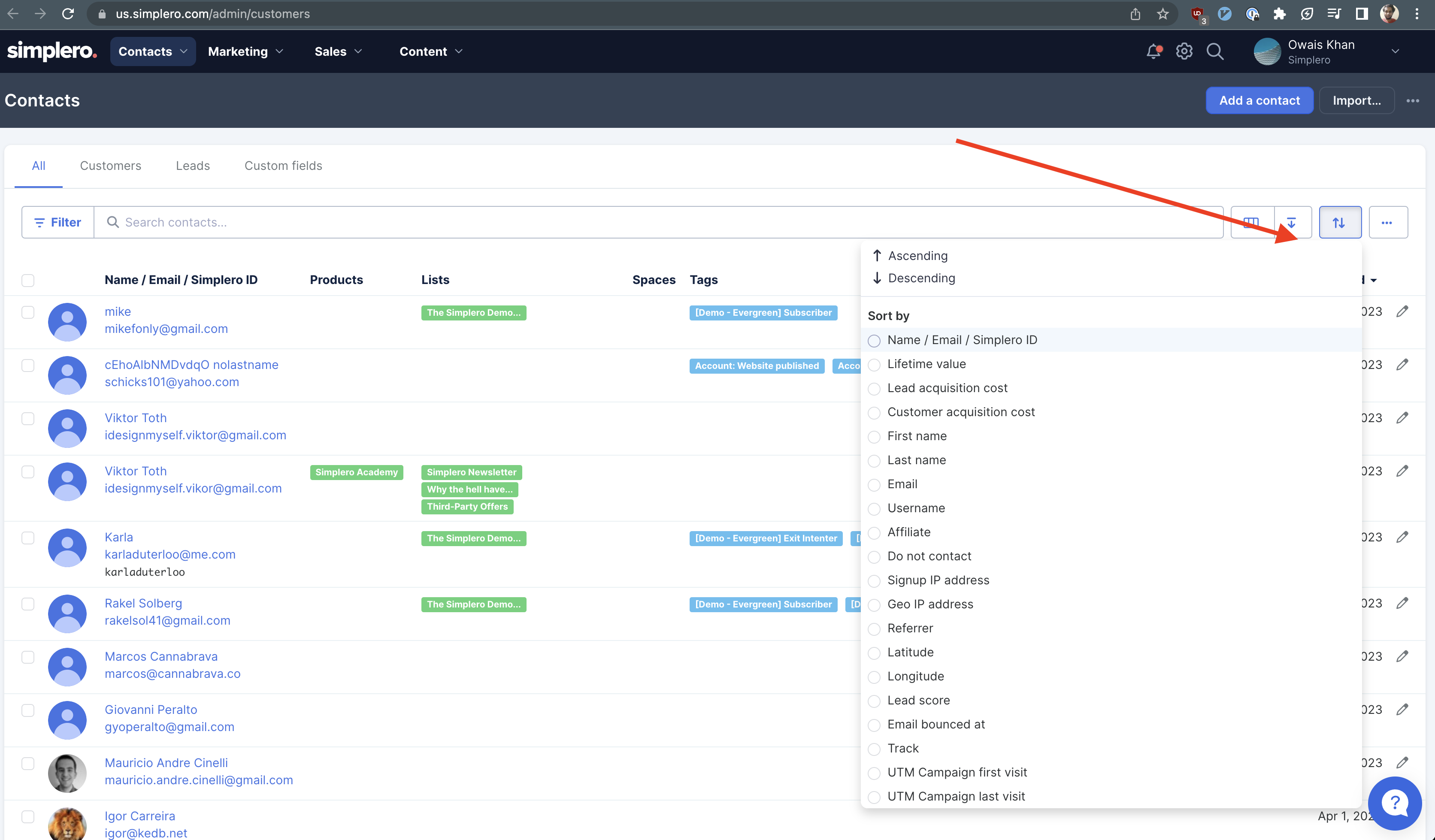
Task: Choose Email as sort field
Action: [892, 484]
